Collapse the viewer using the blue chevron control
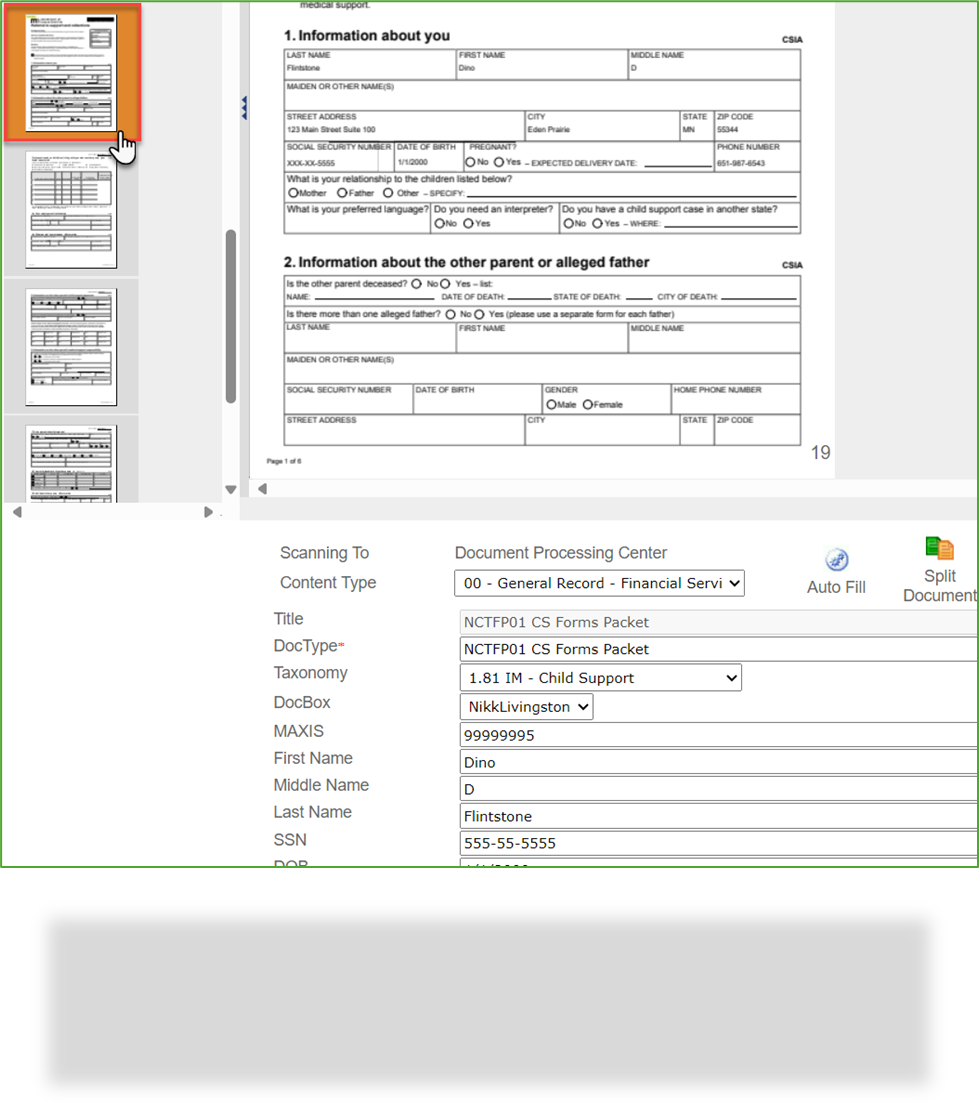The width and height of the screenshot is (979, 1110). (245, 106)
